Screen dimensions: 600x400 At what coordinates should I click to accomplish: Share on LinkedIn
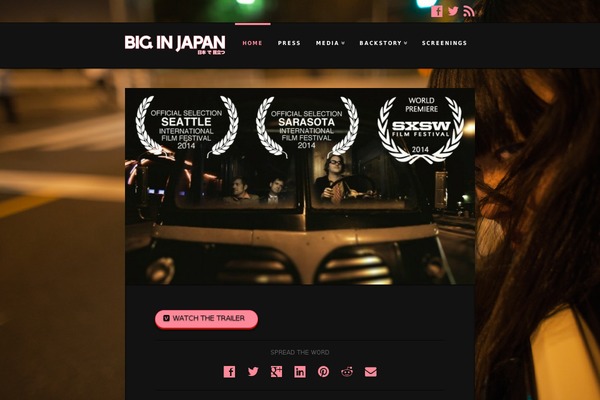[x=300, y=372]
